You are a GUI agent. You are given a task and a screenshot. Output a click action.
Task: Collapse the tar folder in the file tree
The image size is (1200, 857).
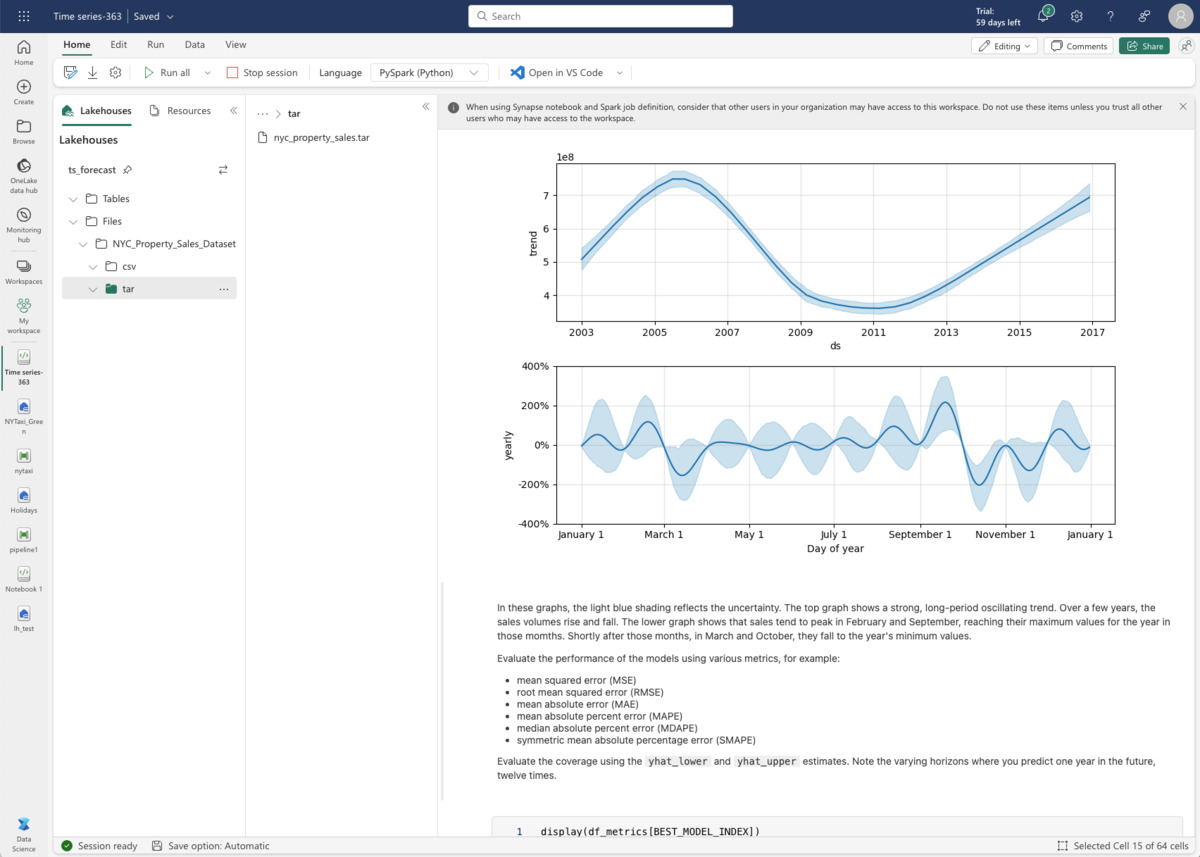[93, 288]
